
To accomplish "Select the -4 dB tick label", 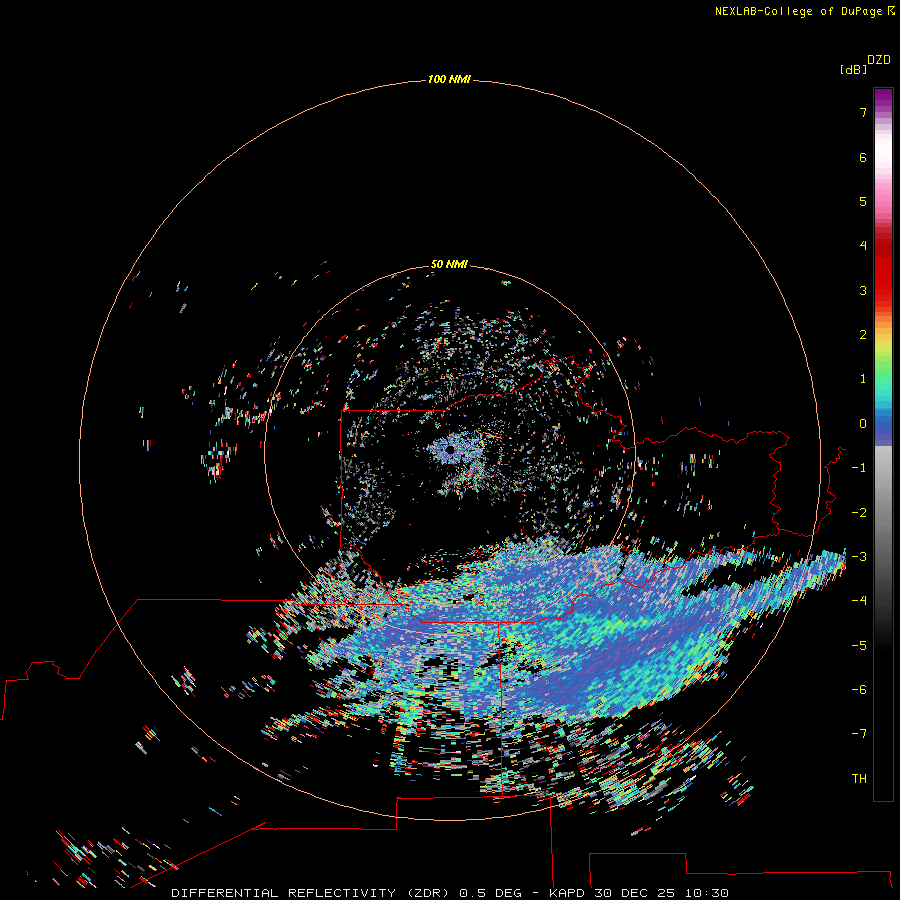I will 859,600.
